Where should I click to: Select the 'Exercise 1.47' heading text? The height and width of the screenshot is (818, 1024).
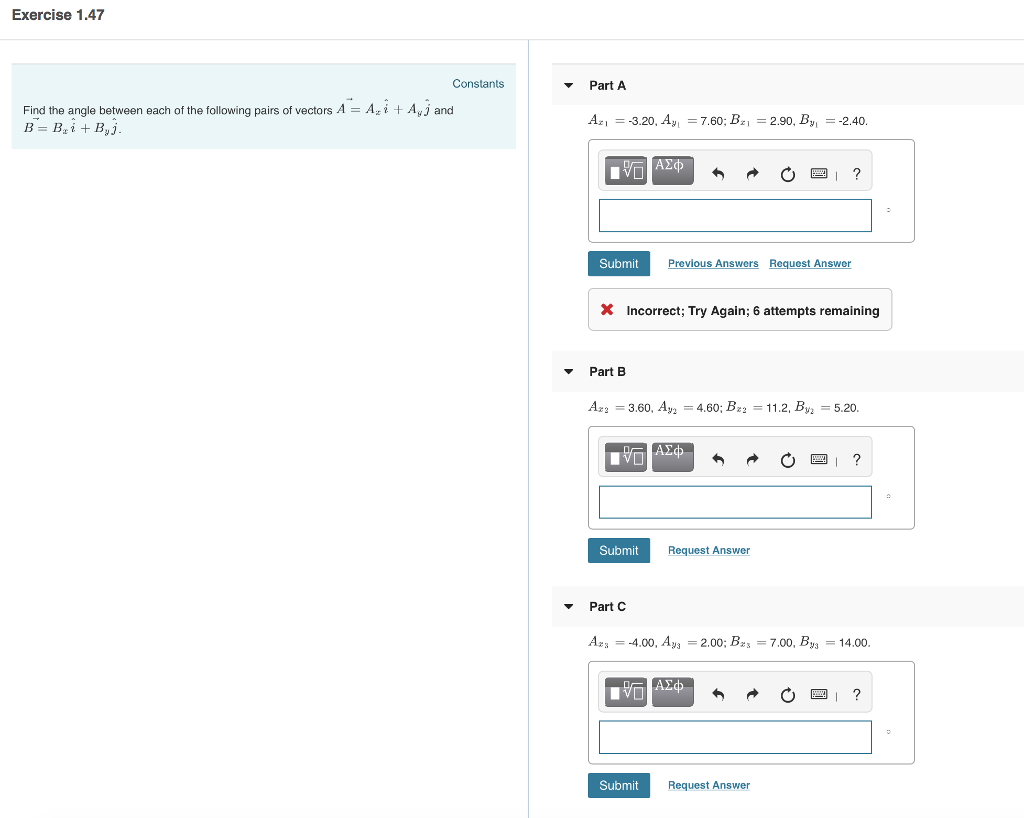click(58, 15)
